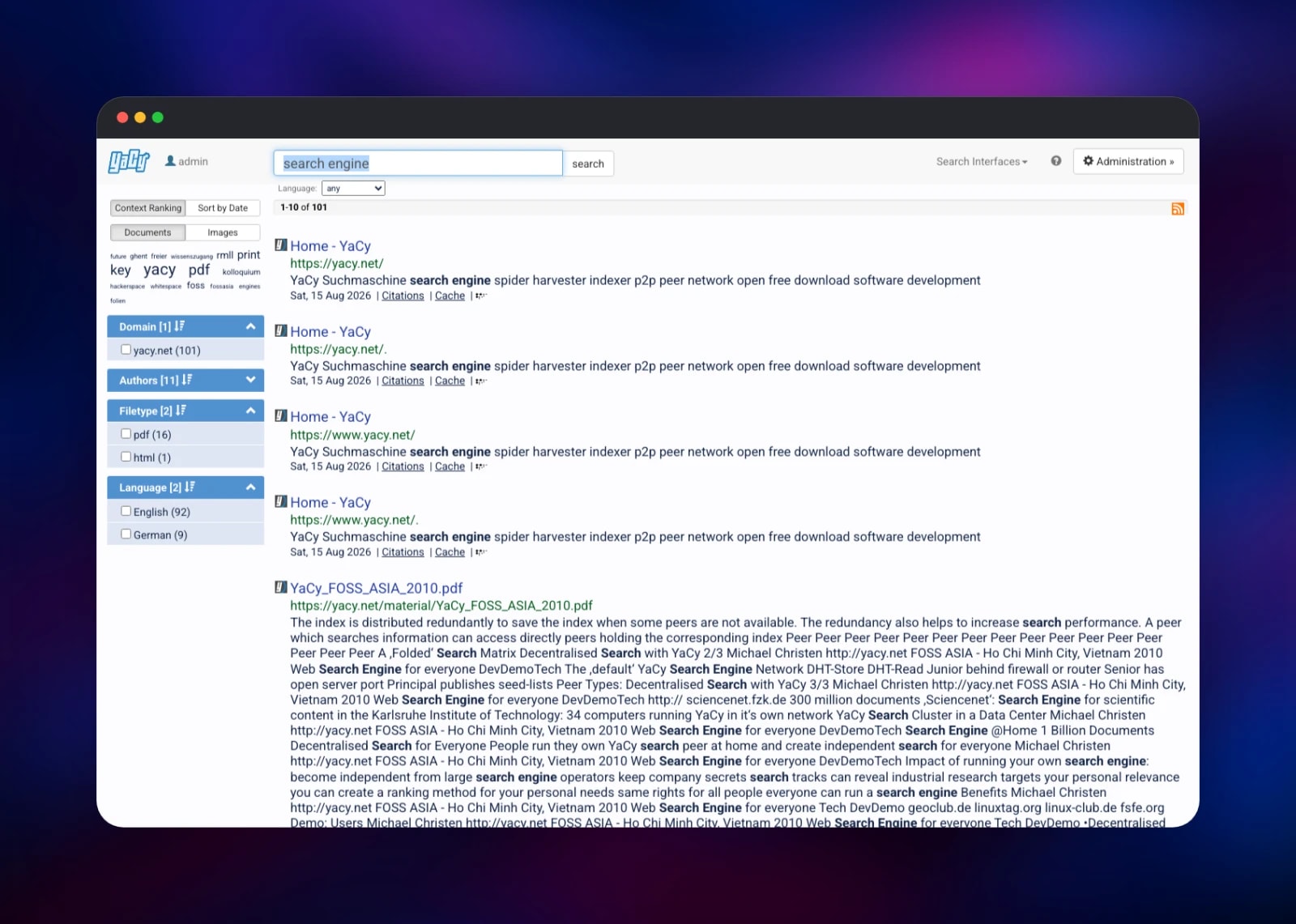Open the Language 'any' dropdown
This screenshot has height=924, width=1296.
coord(353,189)
